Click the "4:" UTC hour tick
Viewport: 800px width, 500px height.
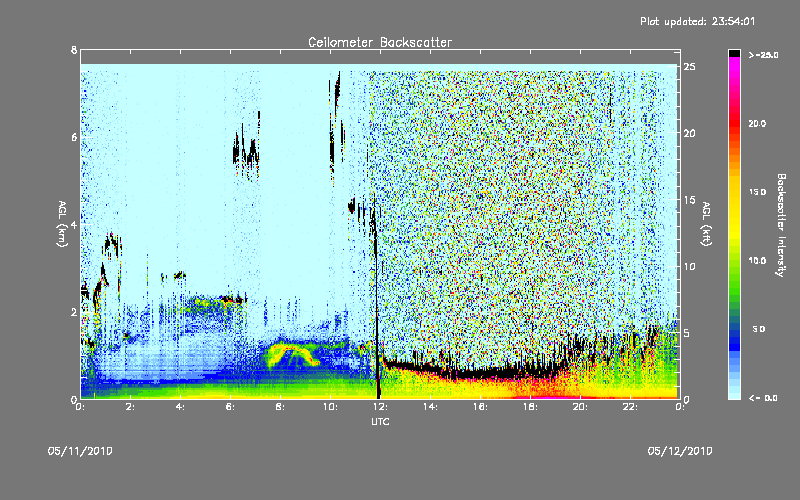point(180,407)
